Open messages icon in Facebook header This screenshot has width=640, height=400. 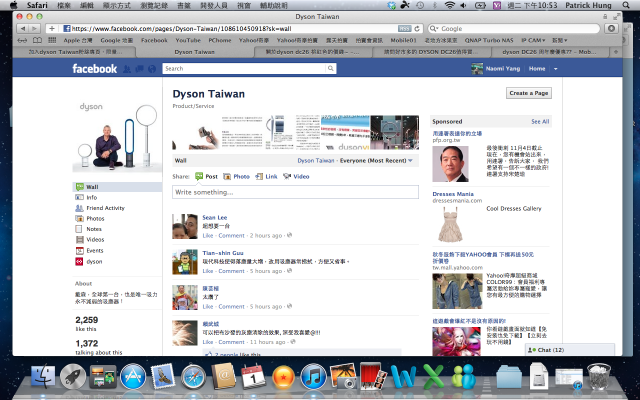pyautogui.click(x=140, y=69)
